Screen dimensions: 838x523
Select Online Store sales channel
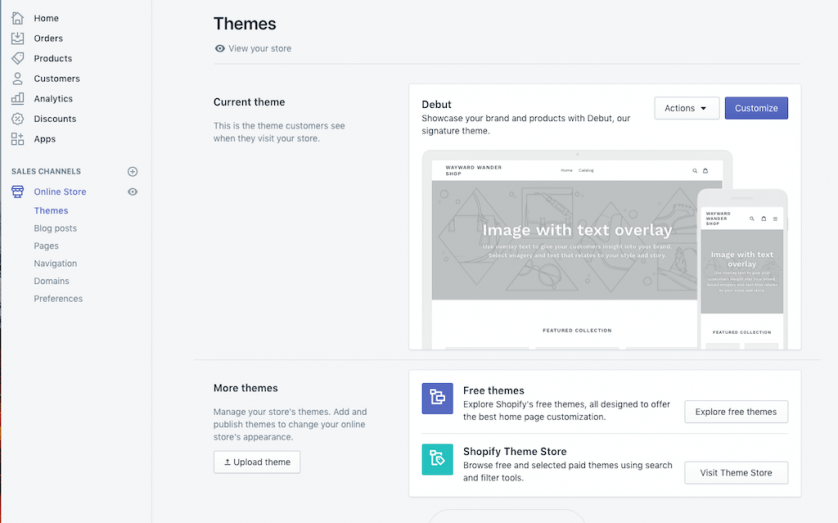(60, 192)
